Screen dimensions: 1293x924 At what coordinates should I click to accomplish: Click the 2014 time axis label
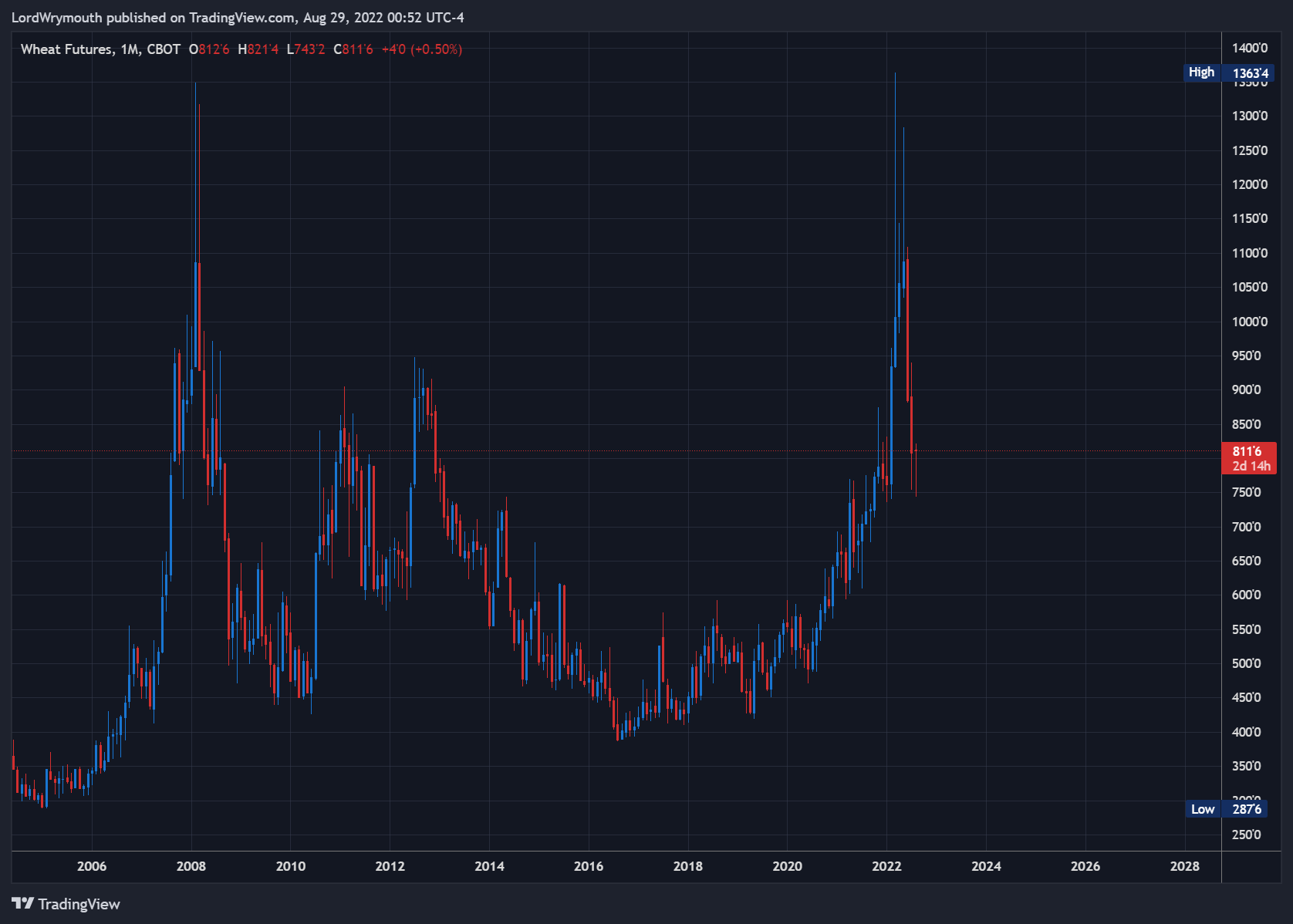(489, 866)
